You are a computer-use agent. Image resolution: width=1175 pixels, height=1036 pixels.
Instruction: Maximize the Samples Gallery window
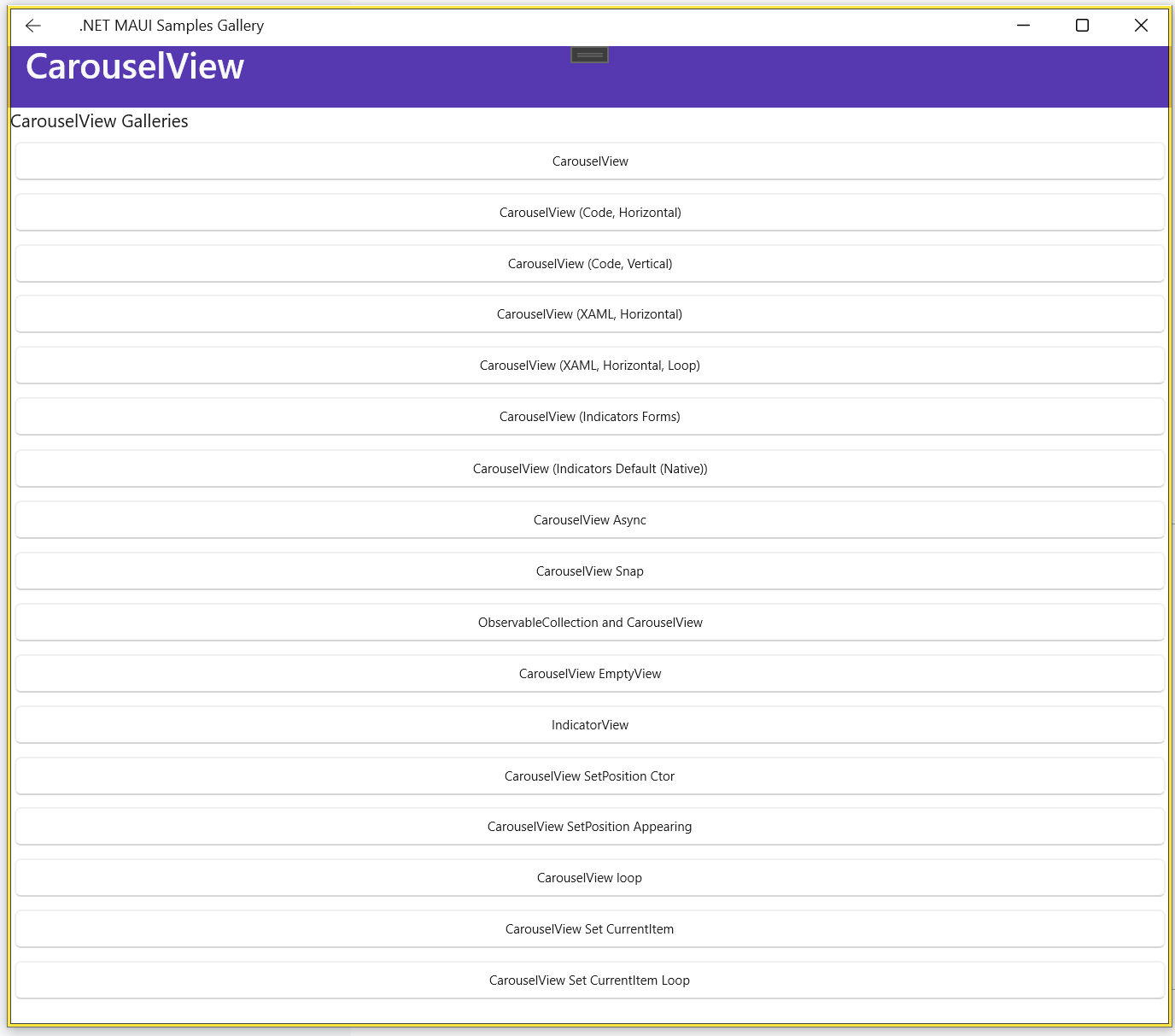1082,26
